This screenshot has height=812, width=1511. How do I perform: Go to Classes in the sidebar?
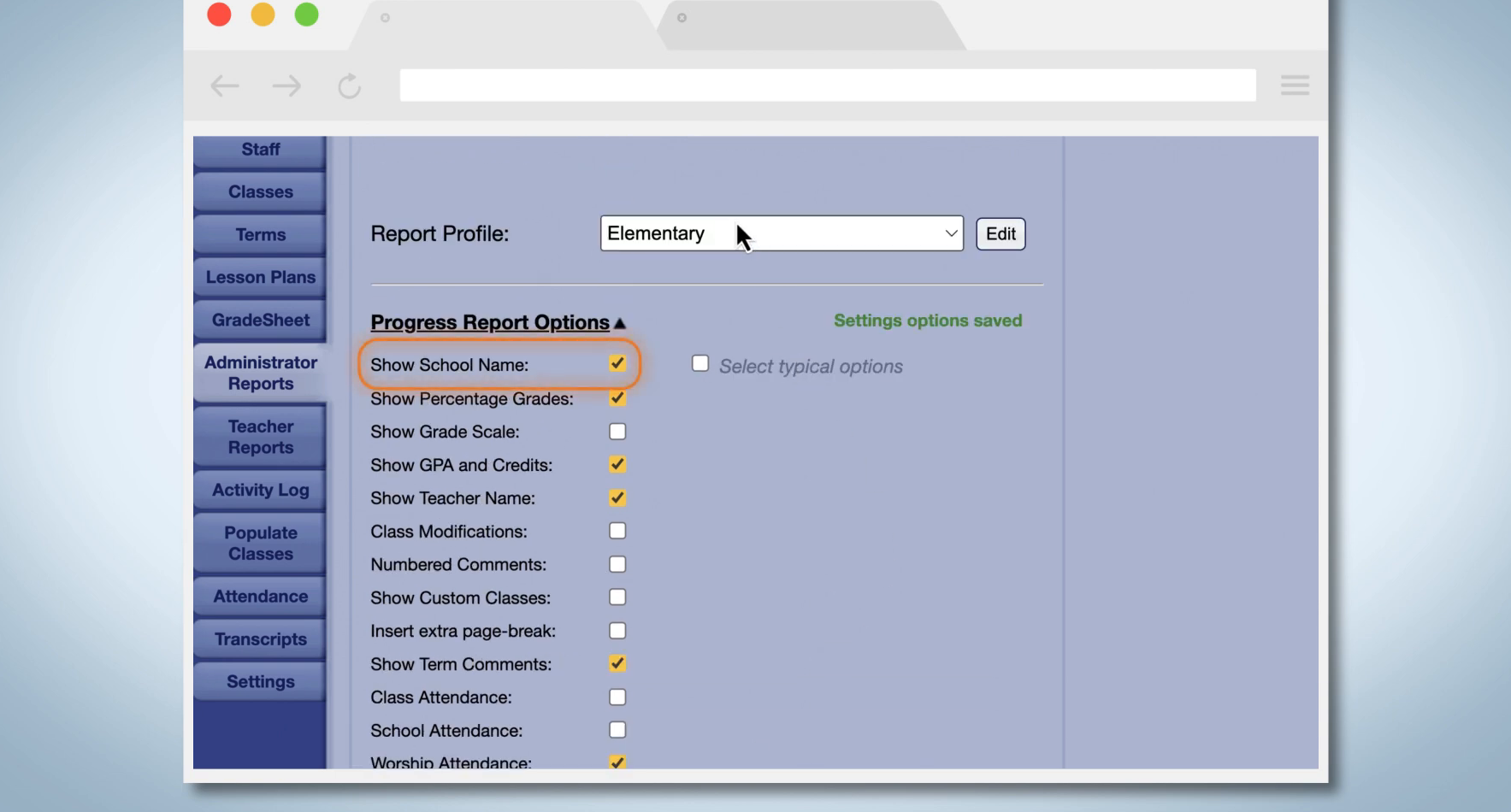coord(260,192)
